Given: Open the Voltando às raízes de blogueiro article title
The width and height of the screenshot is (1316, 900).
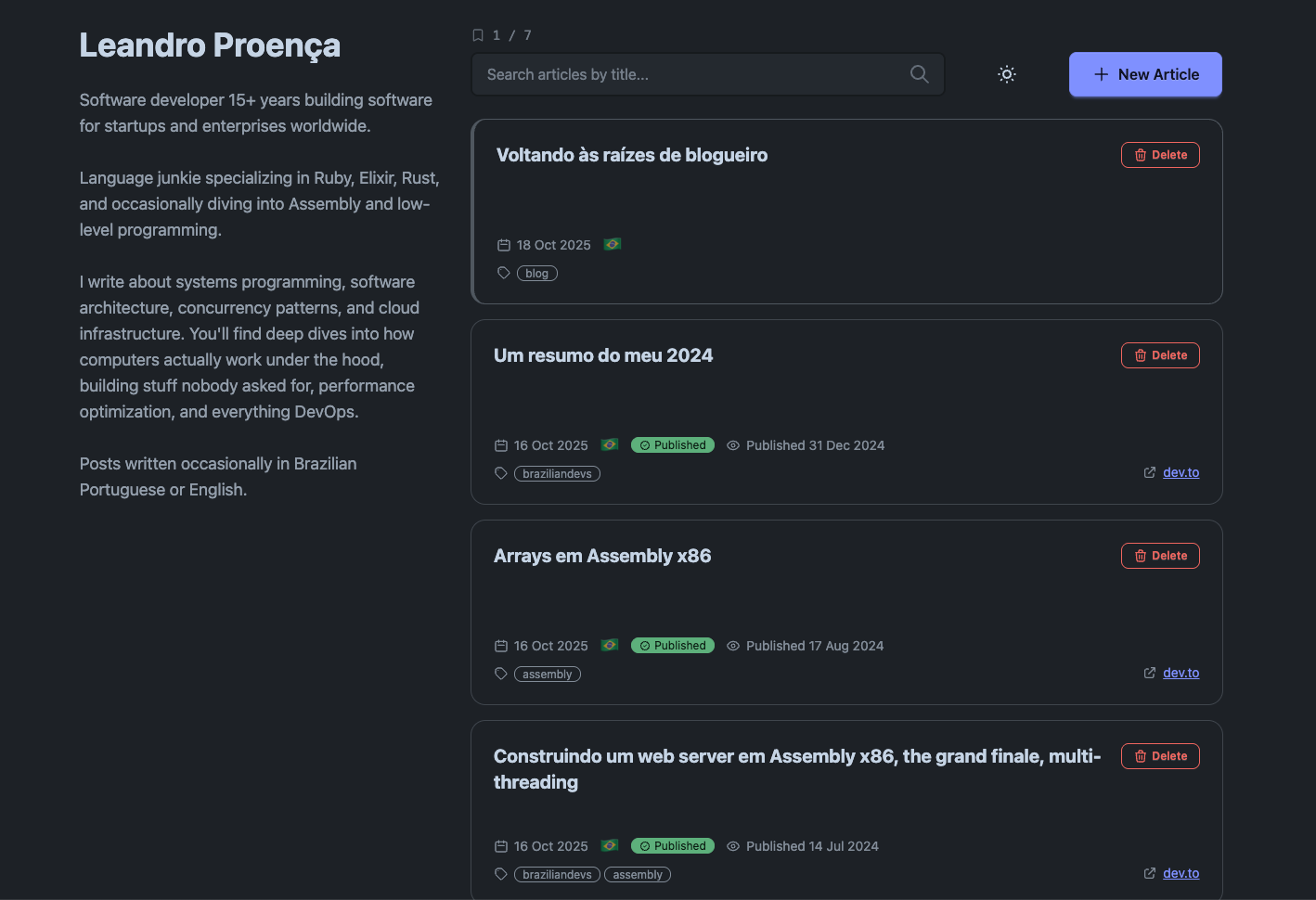Looking at the screenshot, I should (x=631, y=155).
